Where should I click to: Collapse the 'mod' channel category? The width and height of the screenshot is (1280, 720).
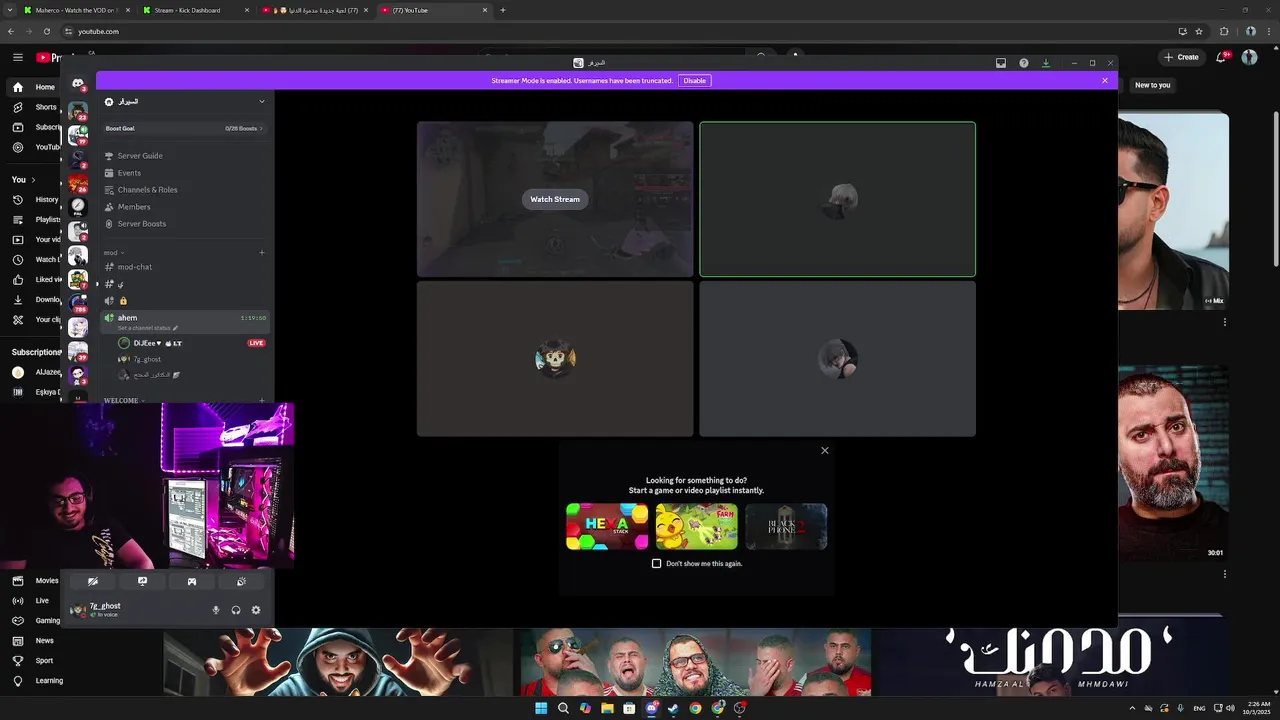(x=113, y=252)
